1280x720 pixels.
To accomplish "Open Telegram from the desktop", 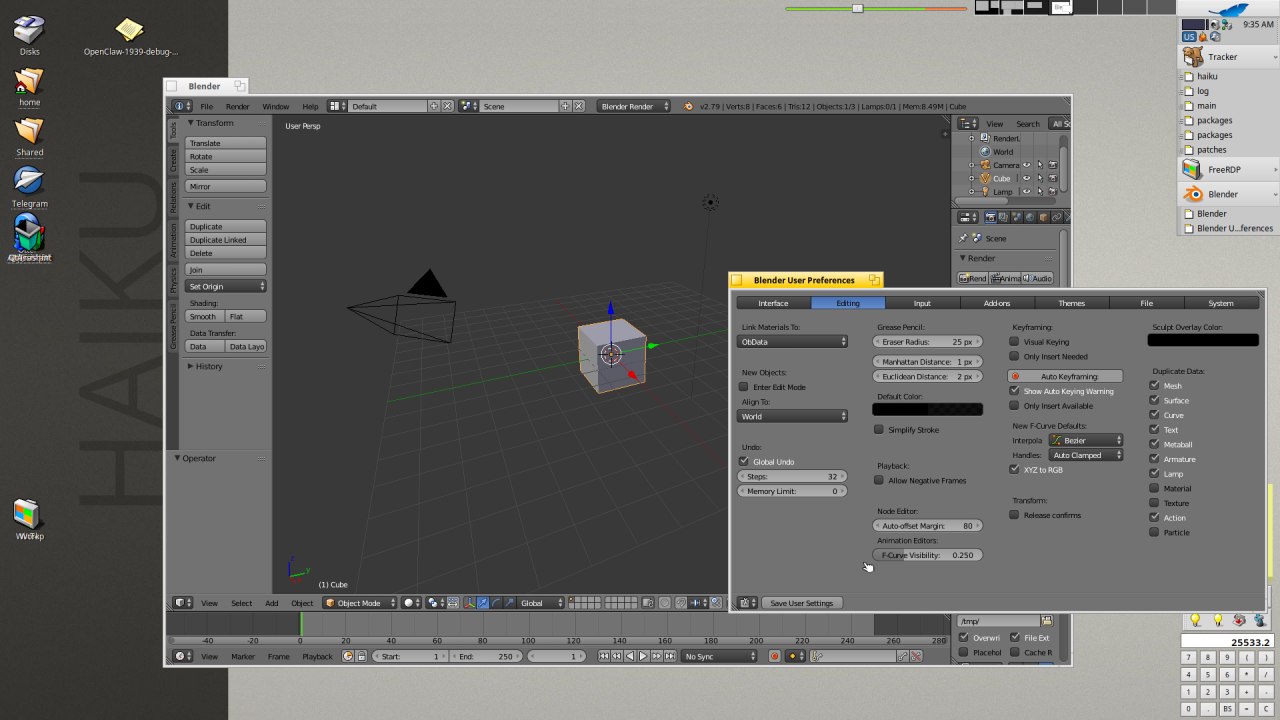I will 29,186.
